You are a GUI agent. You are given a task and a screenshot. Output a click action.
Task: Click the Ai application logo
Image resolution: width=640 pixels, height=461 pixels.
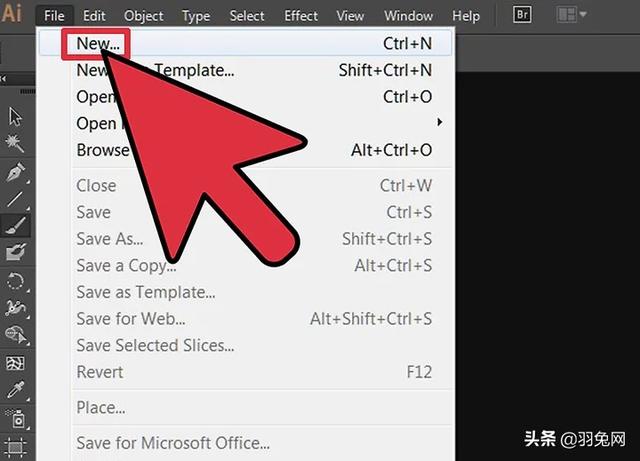(11, 13)
